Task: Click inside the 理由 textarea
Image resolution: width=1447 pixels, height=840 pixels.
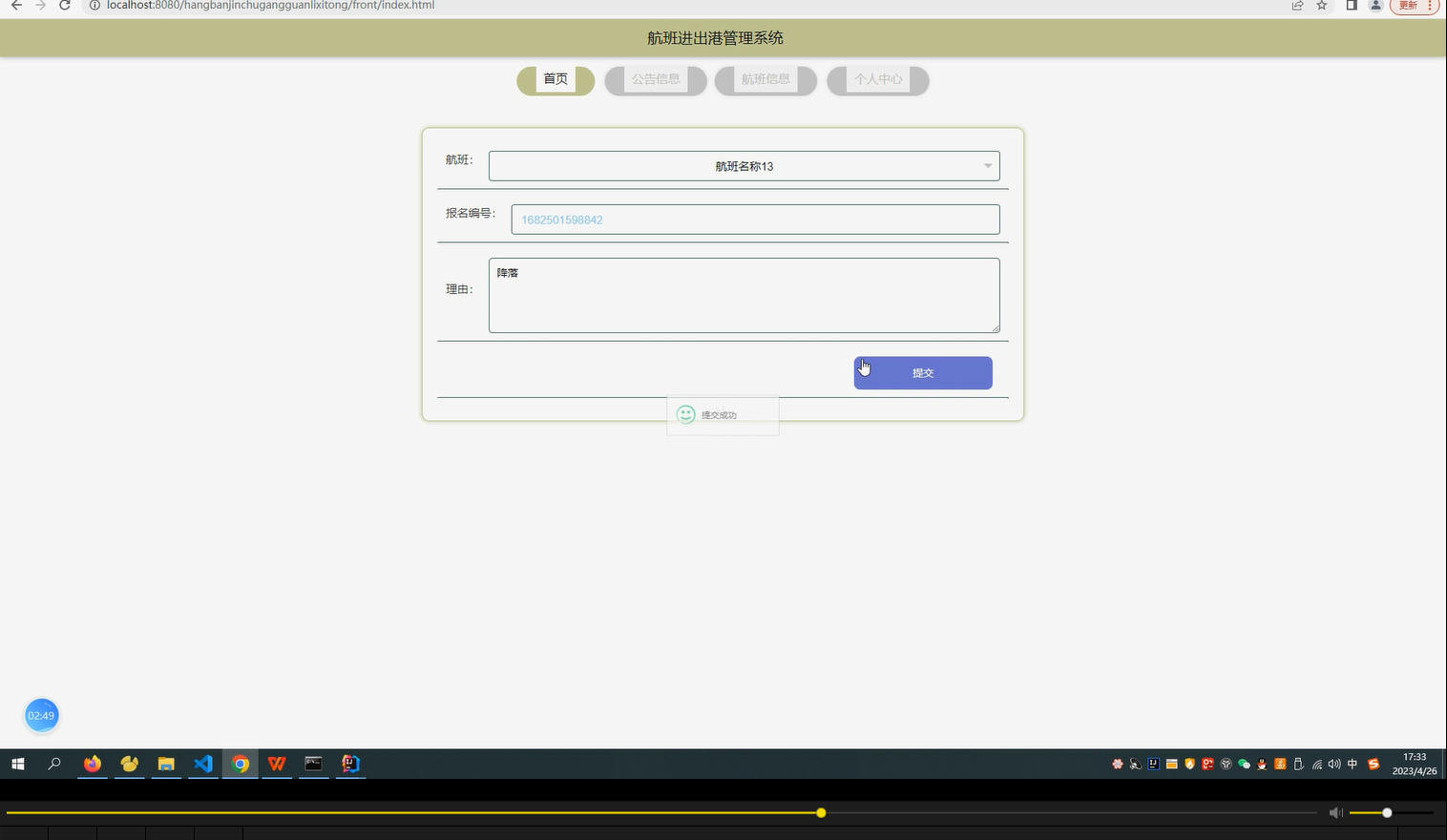Action: tap(744, 295)
